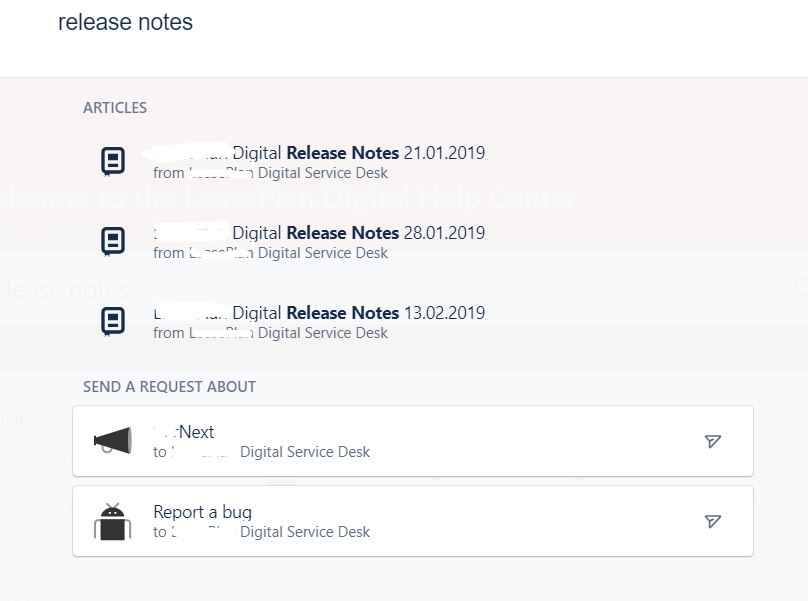Choose the Report a bug request

click(x=413, y=521)
